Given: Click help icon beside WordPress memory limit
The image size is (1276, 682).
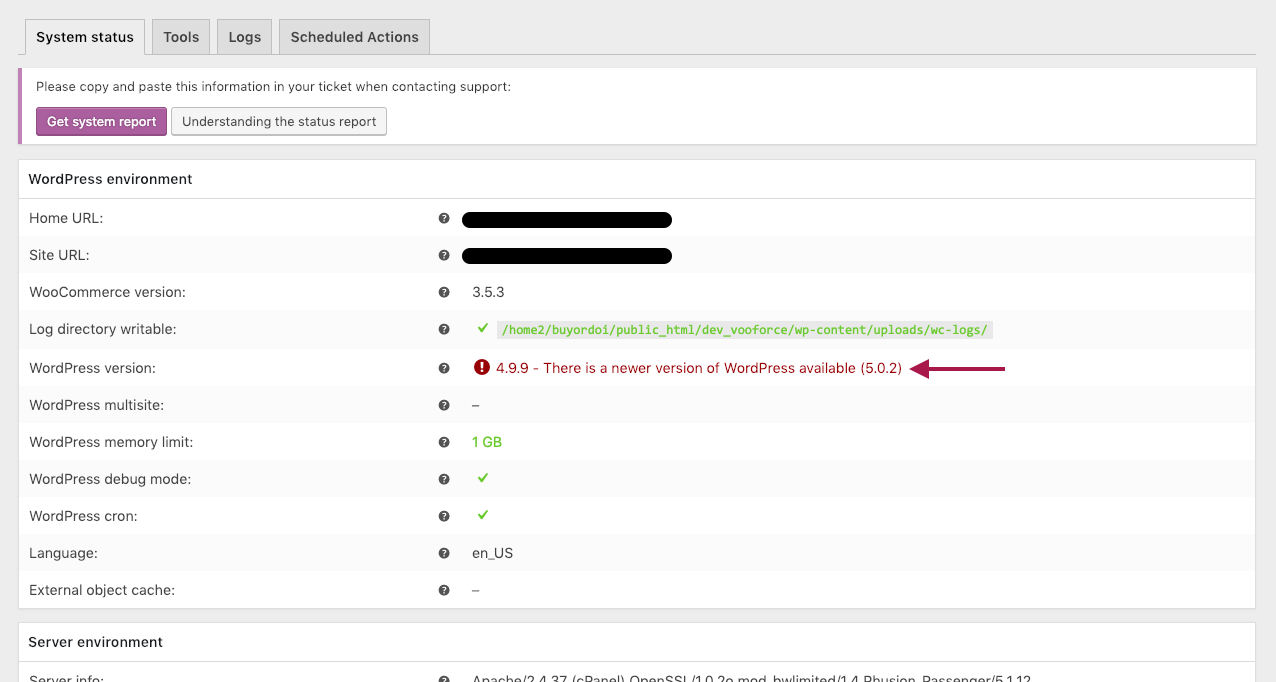Looking at the screenshot, I should point(444,442).
